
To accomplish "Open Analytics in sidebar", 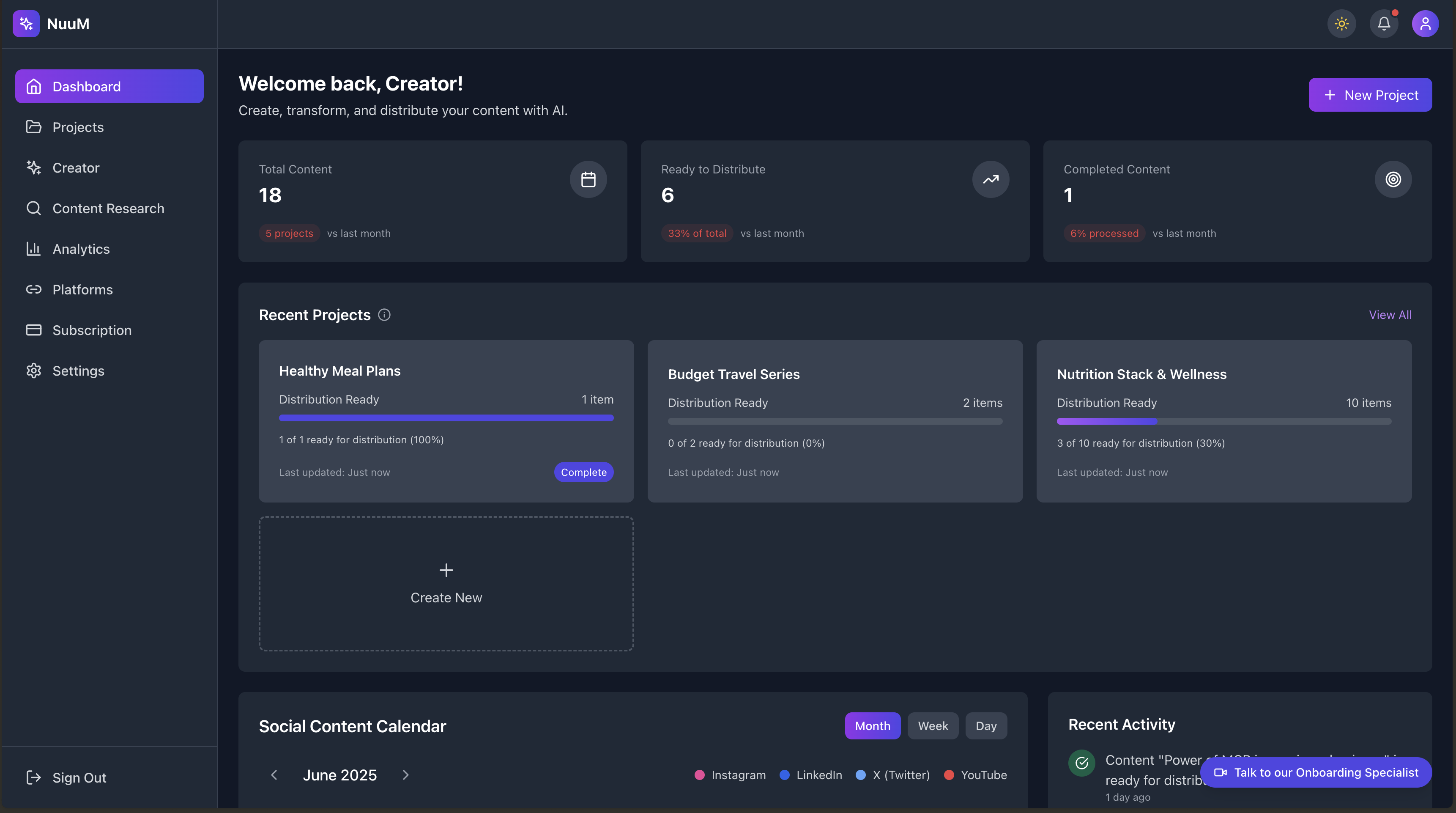I will tap(81, 249).
